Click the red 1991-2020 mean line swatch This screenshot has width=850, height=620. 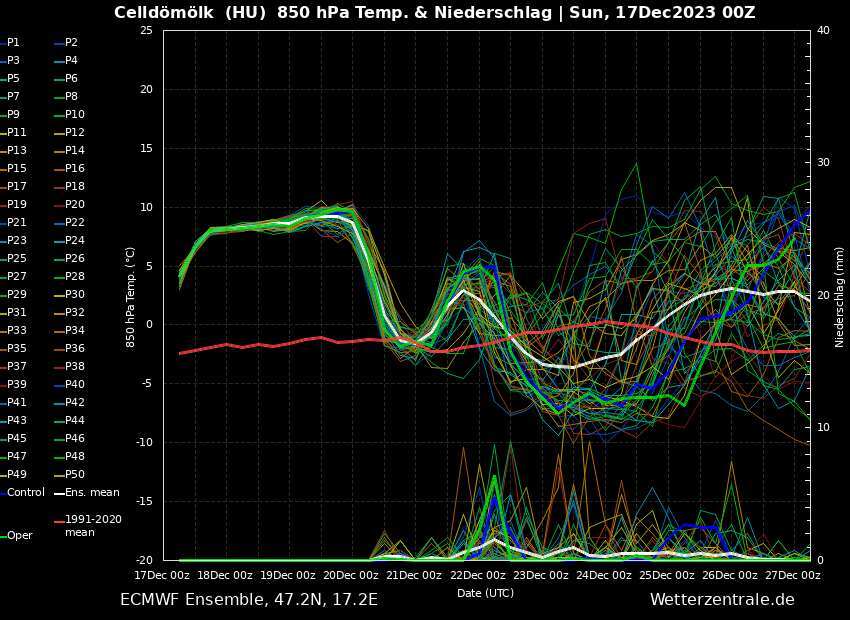click(59, 521)
